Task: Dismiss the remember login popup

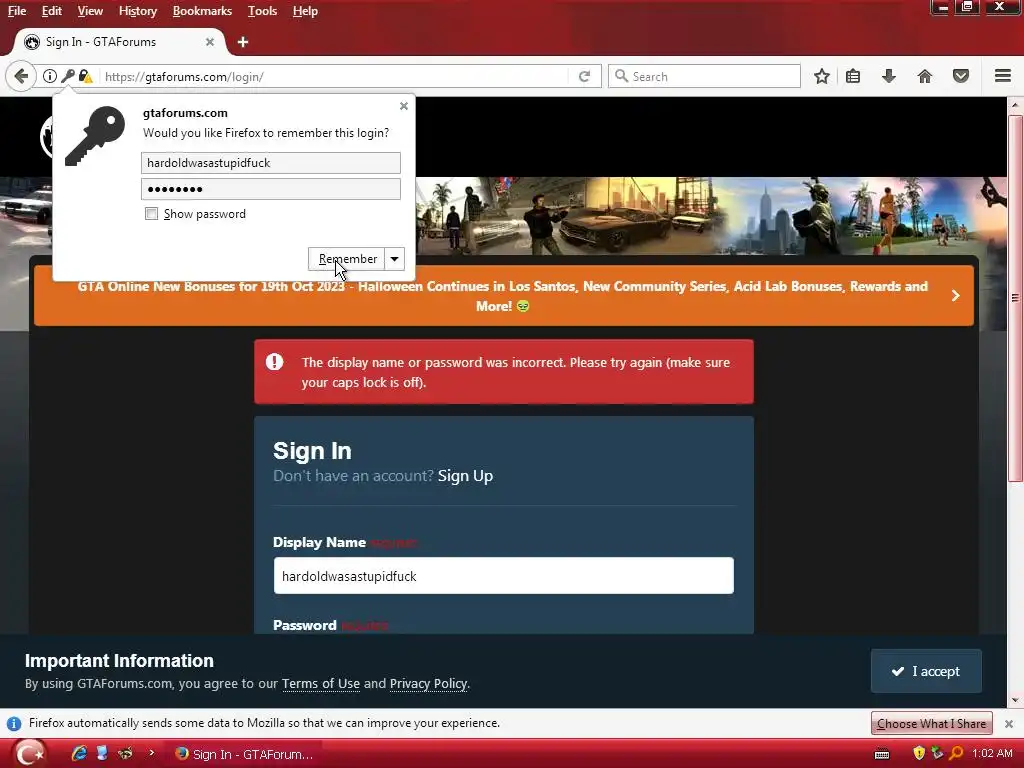Action: pyautogui.click(x=404, y=106)
